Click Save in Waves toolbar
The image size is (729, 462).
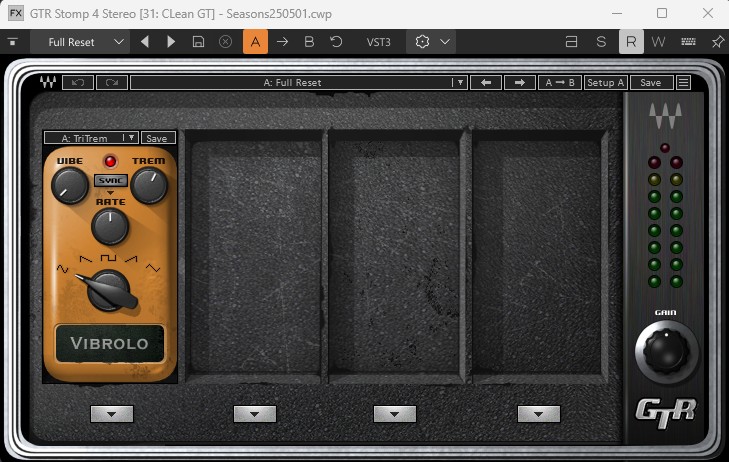pos(650,83)
